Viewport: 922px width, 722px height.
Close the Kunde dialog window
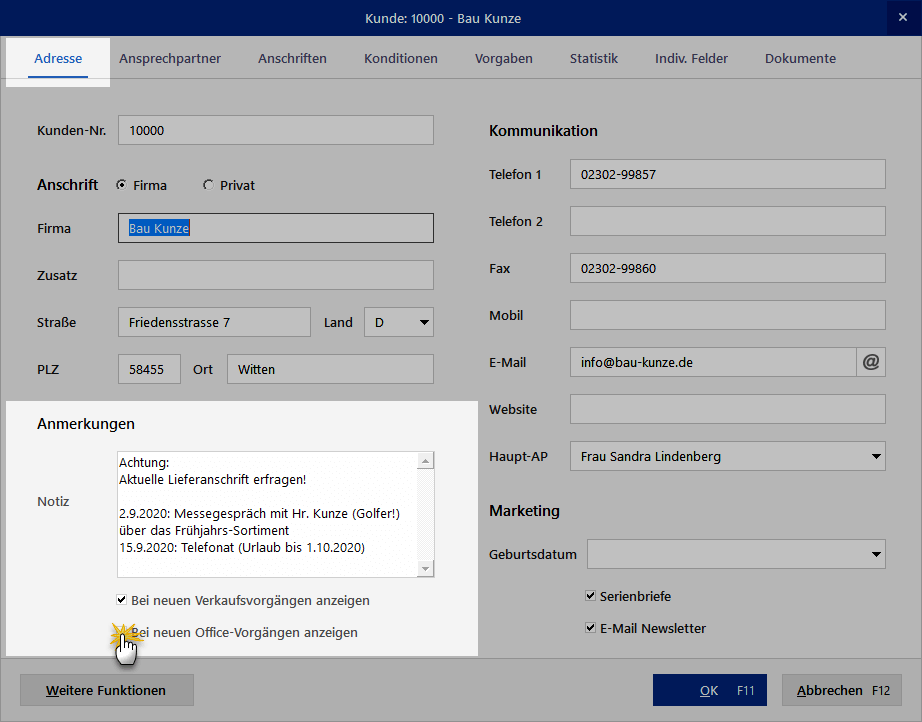click(901, 17)
